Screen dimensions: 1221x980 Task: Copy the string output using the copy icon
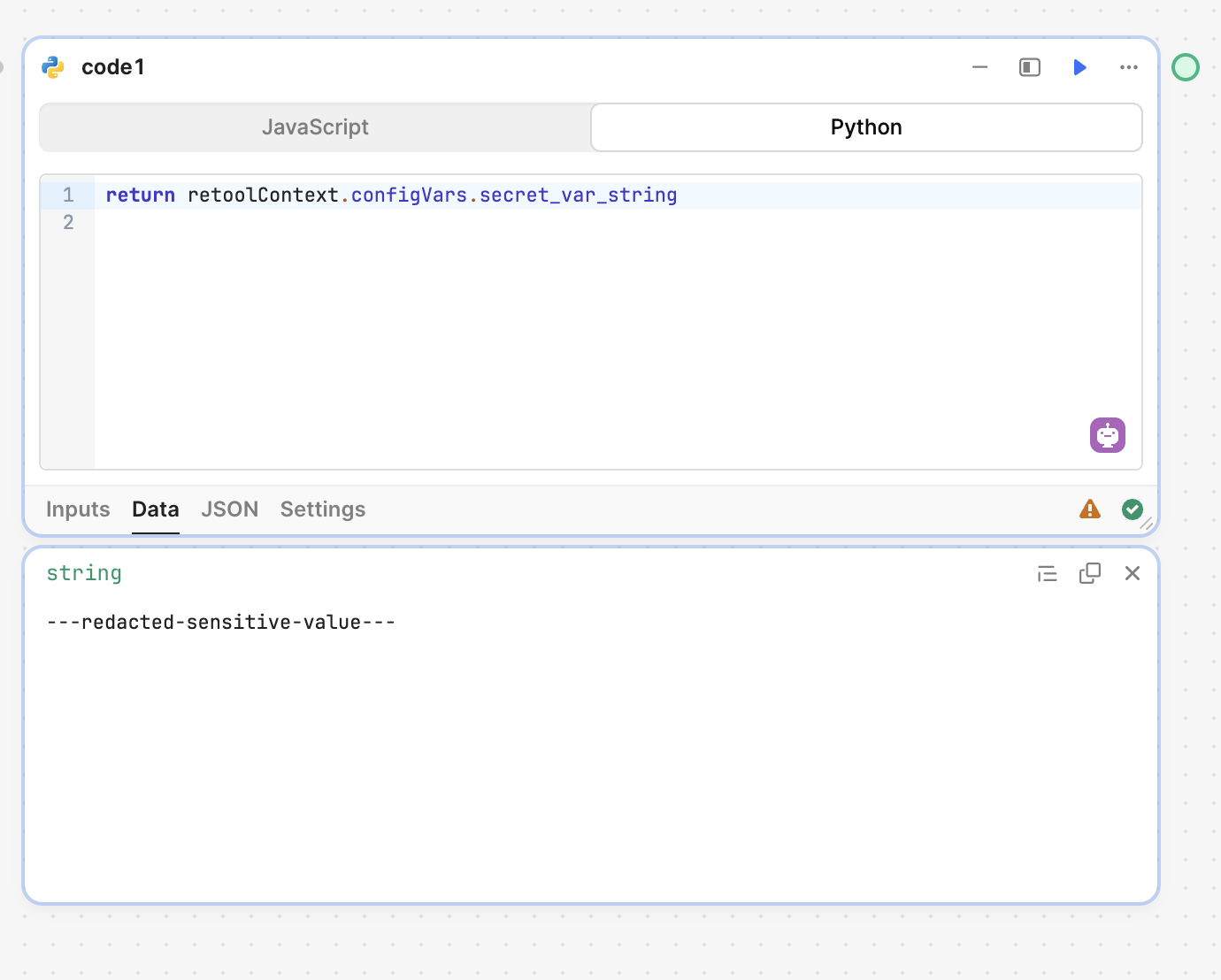pyautogui.click(x=1089, y=572)
